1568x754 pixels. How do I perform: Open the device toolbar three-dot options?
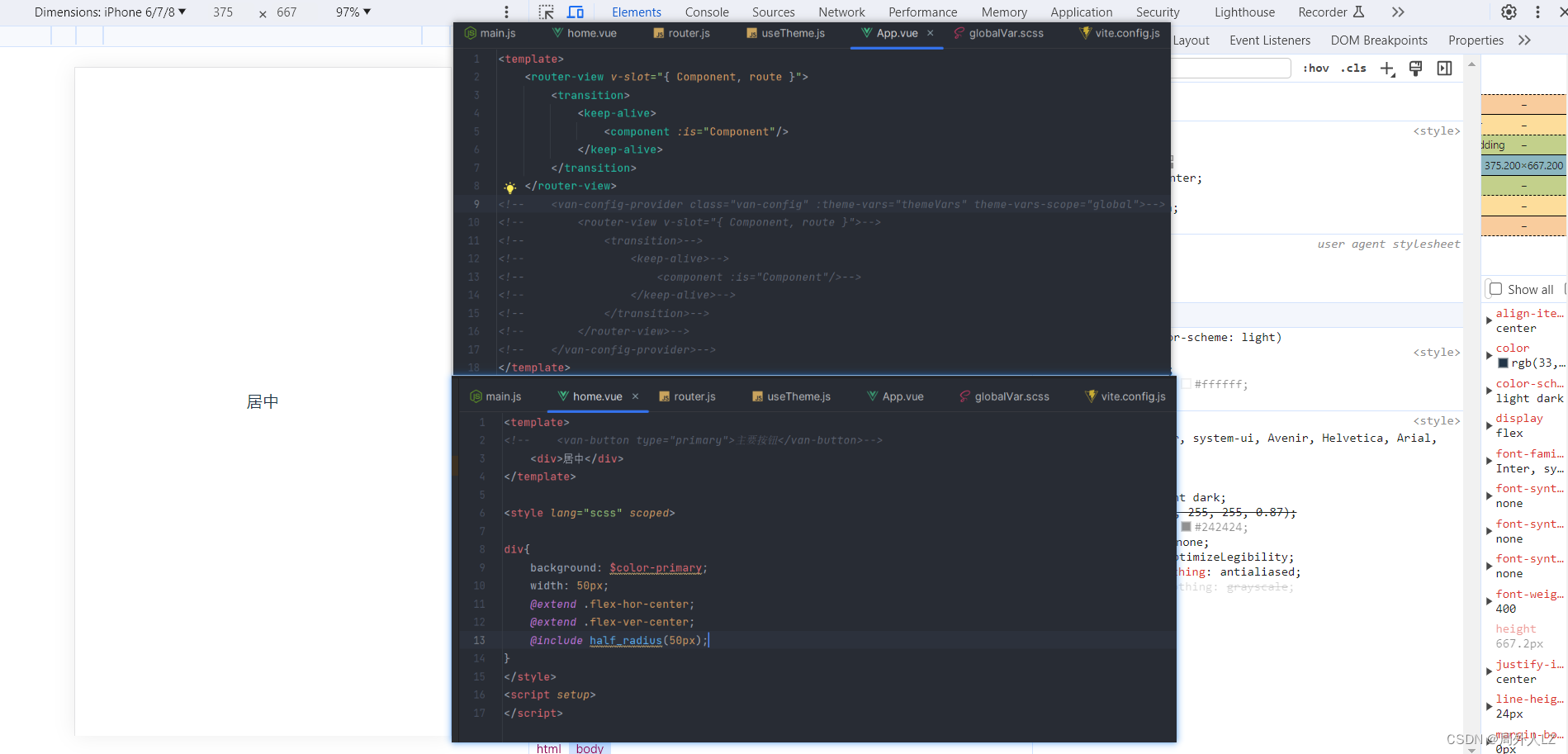click(507, 12)
